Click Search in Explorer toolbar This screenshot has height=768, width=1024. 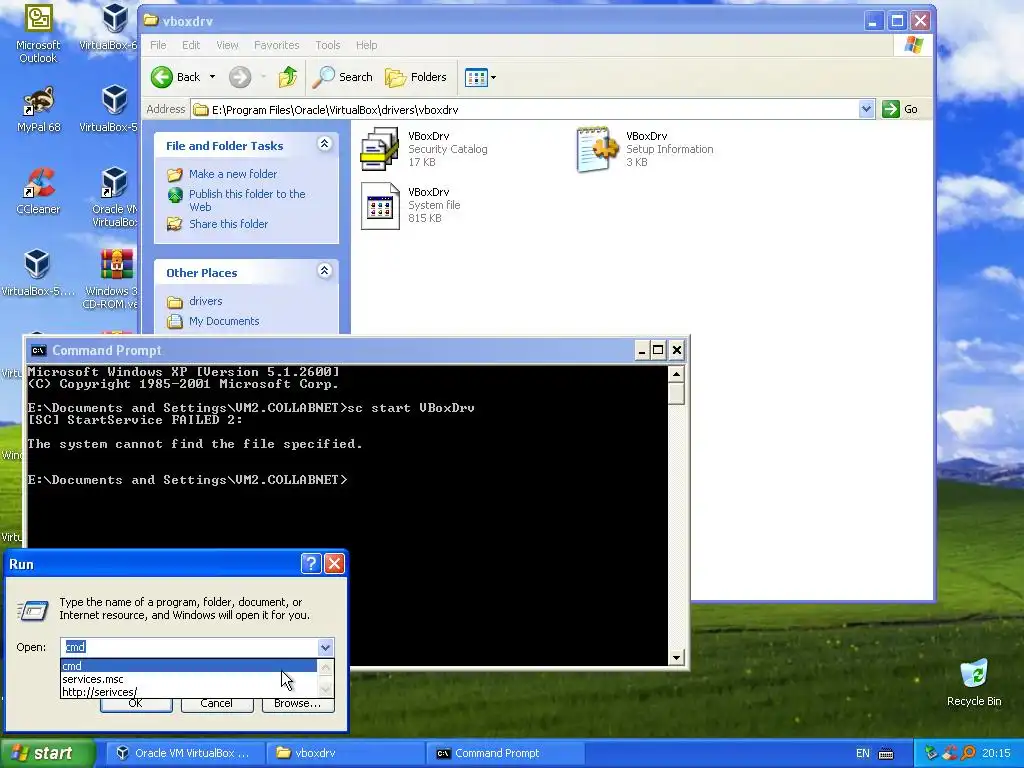point(343,77)
